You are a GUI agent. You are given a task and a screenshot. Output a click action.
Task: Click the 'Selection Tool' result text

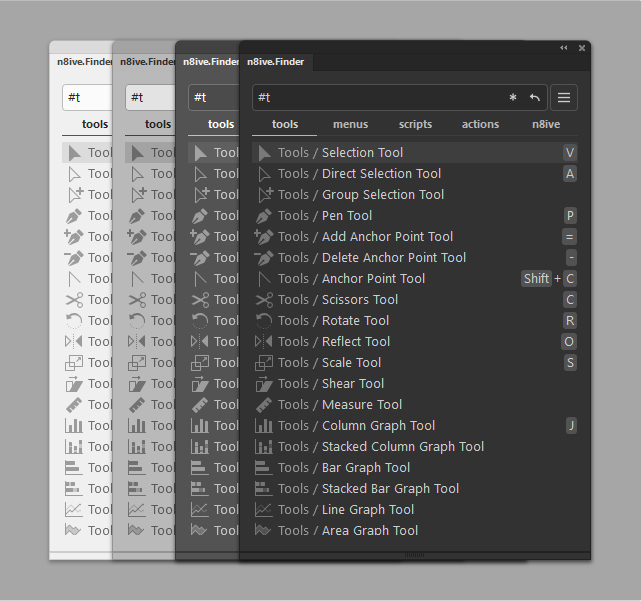(362, 153)
